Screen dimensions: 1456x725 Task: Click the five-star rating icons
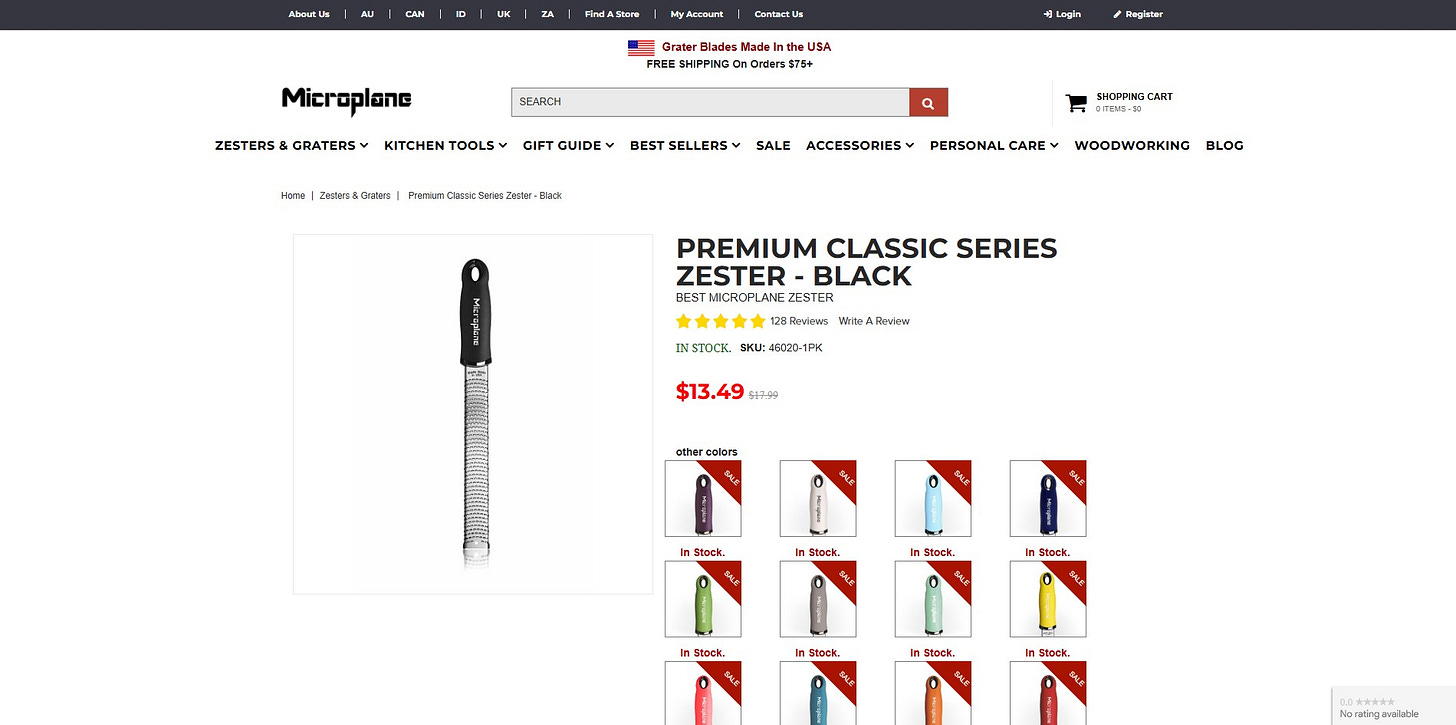(720, 321)
